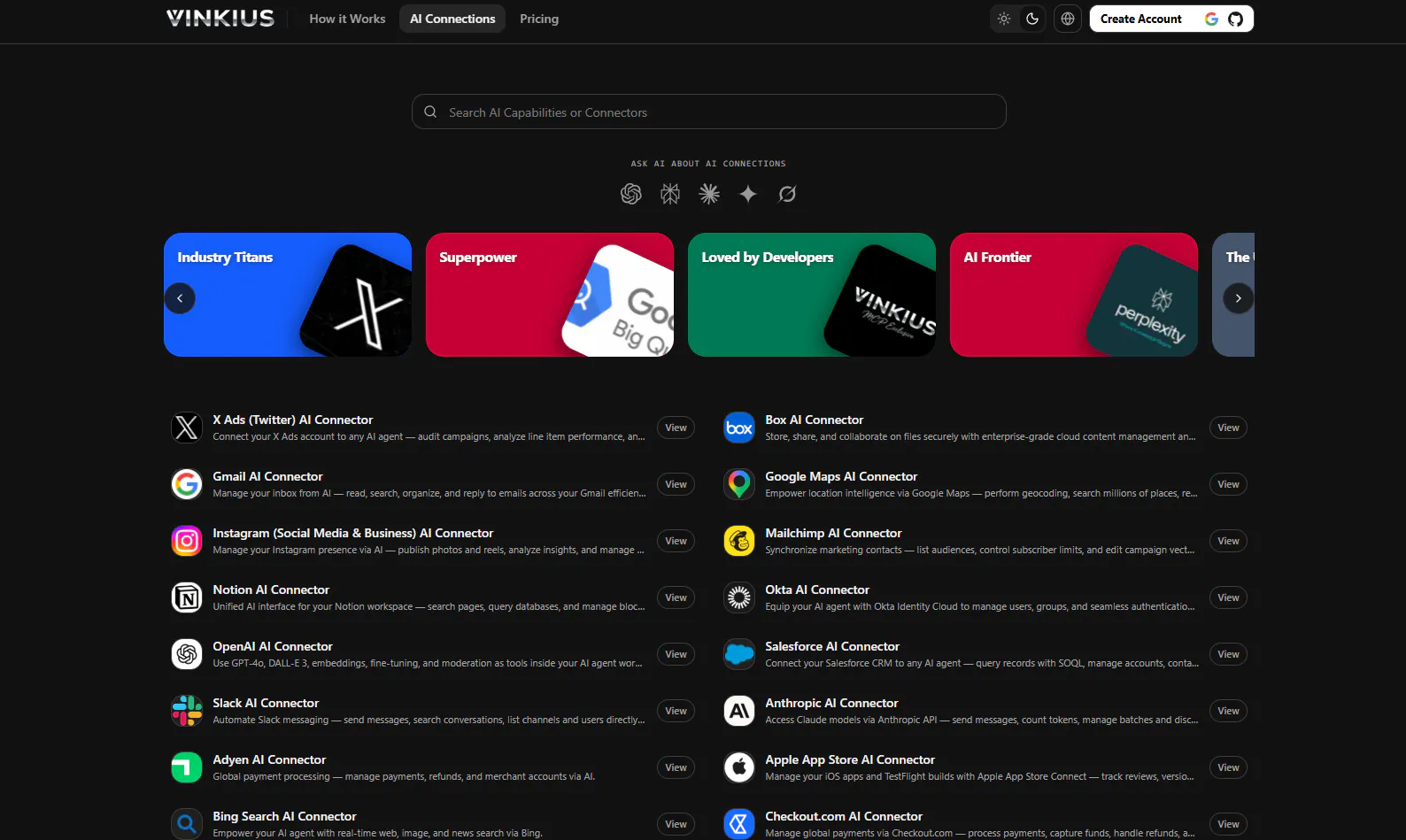
Task: Click the Bing Search connector icon
Action: (187, 824)
